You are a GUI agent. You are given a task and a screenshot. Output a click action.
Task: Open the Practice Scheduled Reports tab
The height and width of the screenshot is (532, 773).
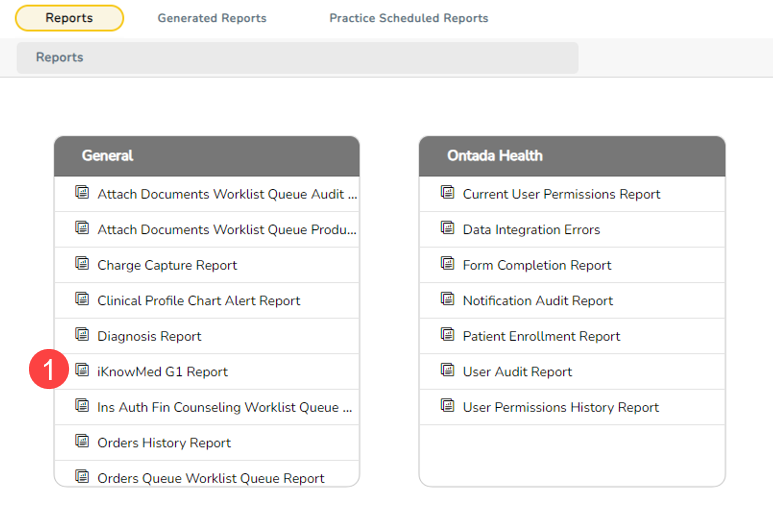409,18
